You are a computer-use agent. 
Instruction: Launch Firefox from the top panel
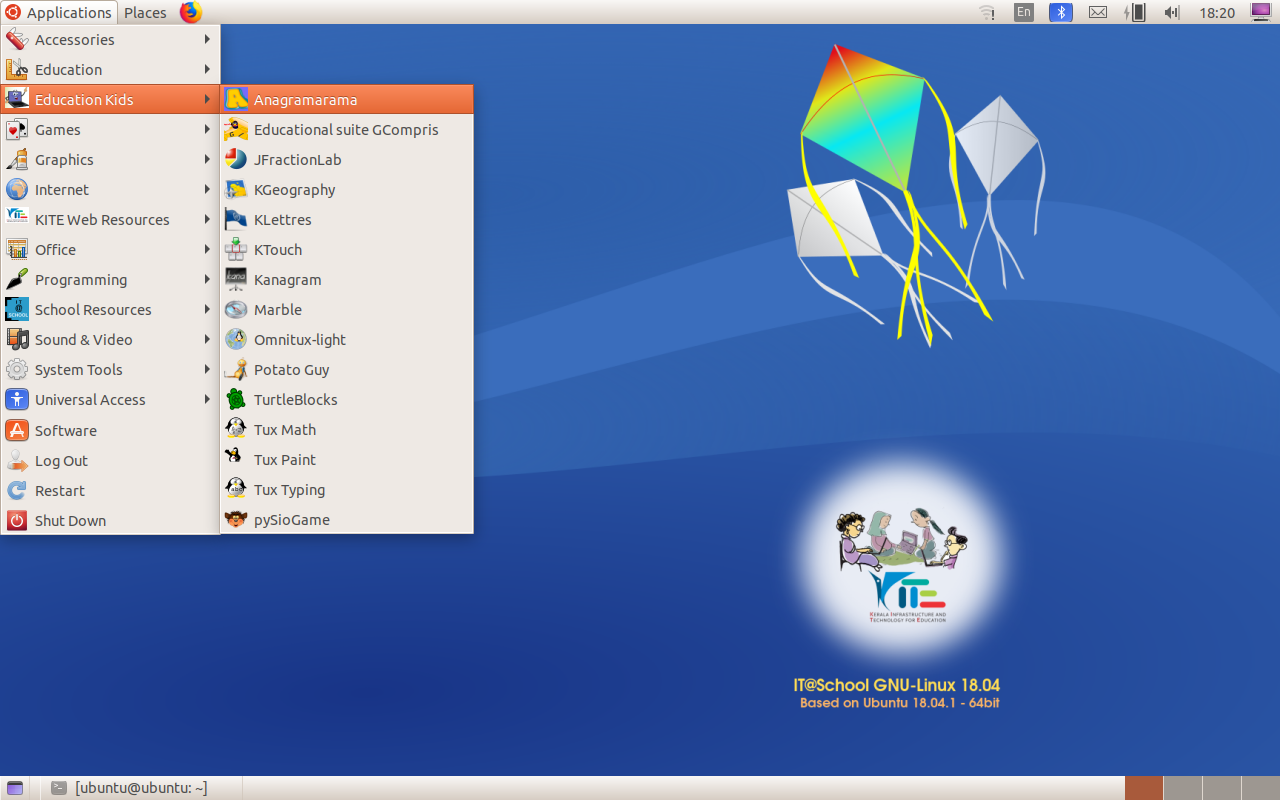click(x=190, y=12)
